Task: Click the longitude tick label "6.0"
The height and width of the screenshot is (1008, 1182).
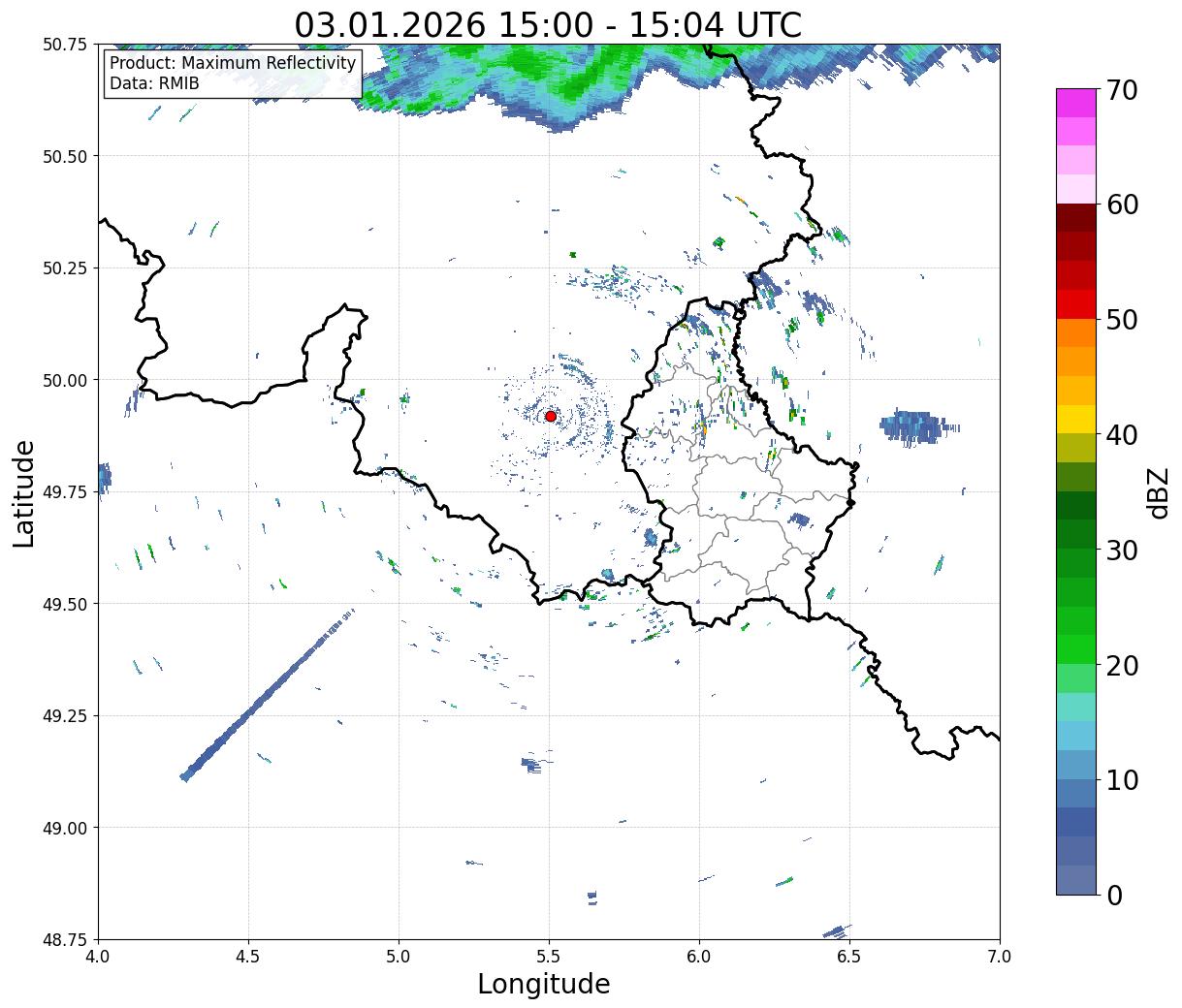Action: tap(699, 957)
